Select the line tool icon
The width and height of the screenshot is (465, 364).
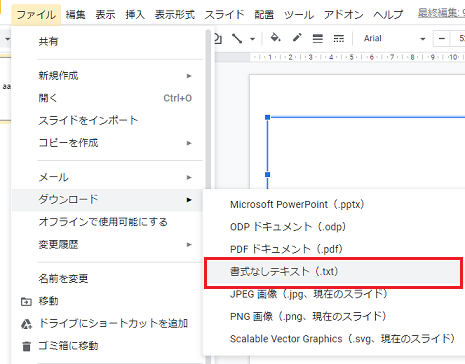point(237,39)
